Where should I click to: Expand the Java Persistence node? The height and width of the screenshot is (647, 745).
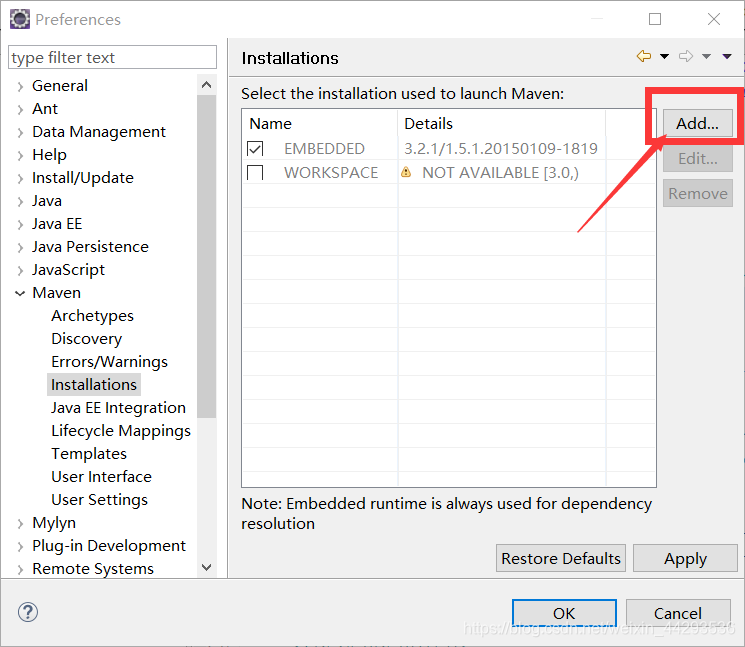20,247
